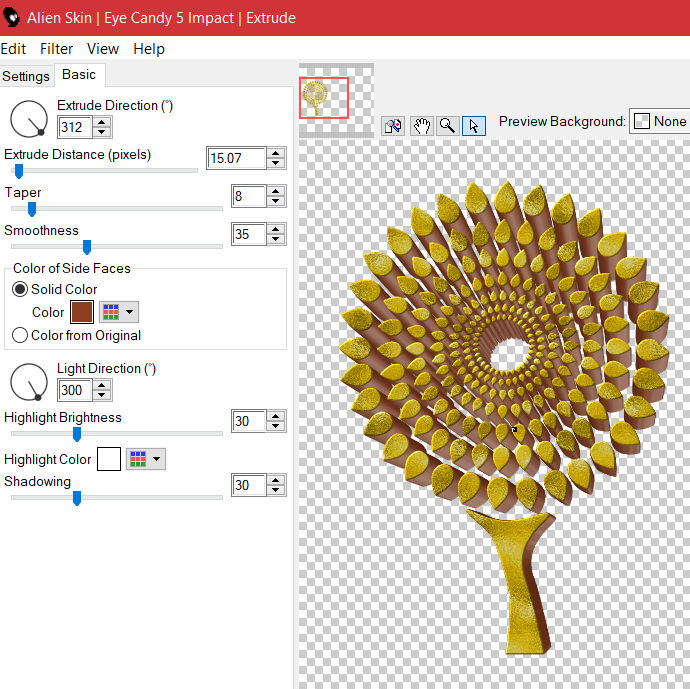The width and height of the screenshot is (690, 689).
Task: Toggle the show original preview icon
Action: 393,126
